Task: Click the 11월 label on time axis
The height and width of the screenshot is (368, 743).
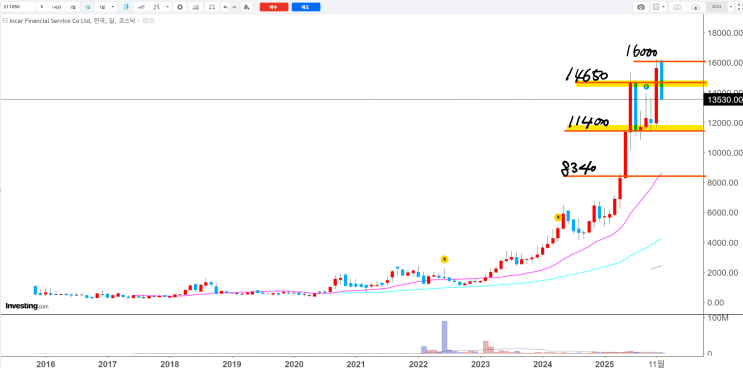Action: (656, 363)
